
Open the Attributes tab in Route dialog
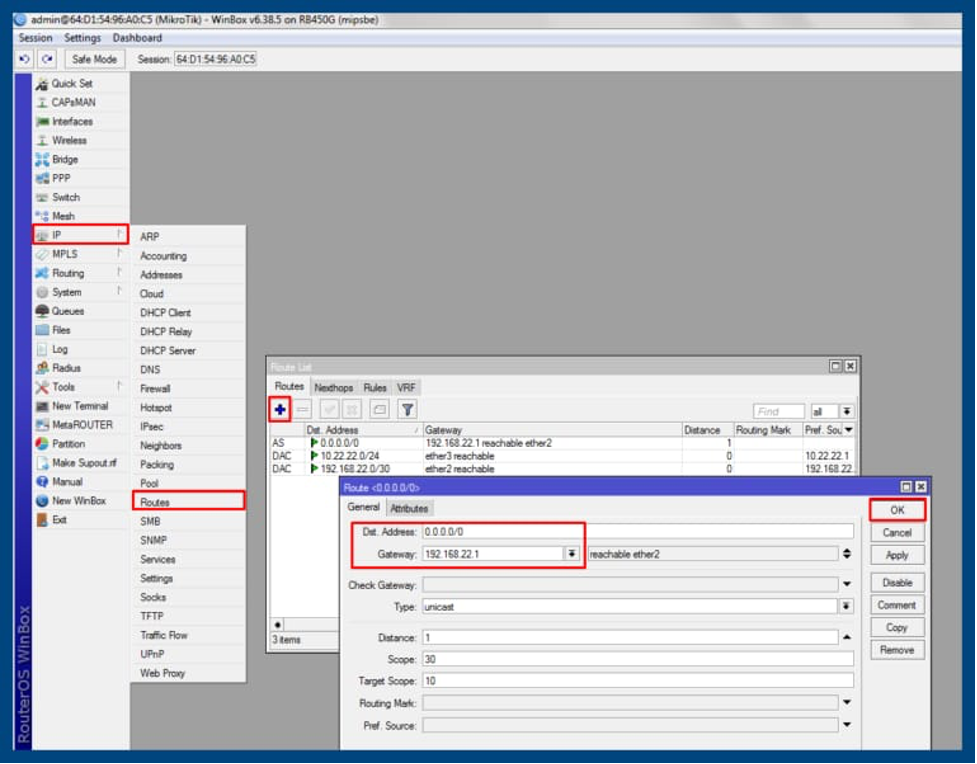click(x=409, y=509)
